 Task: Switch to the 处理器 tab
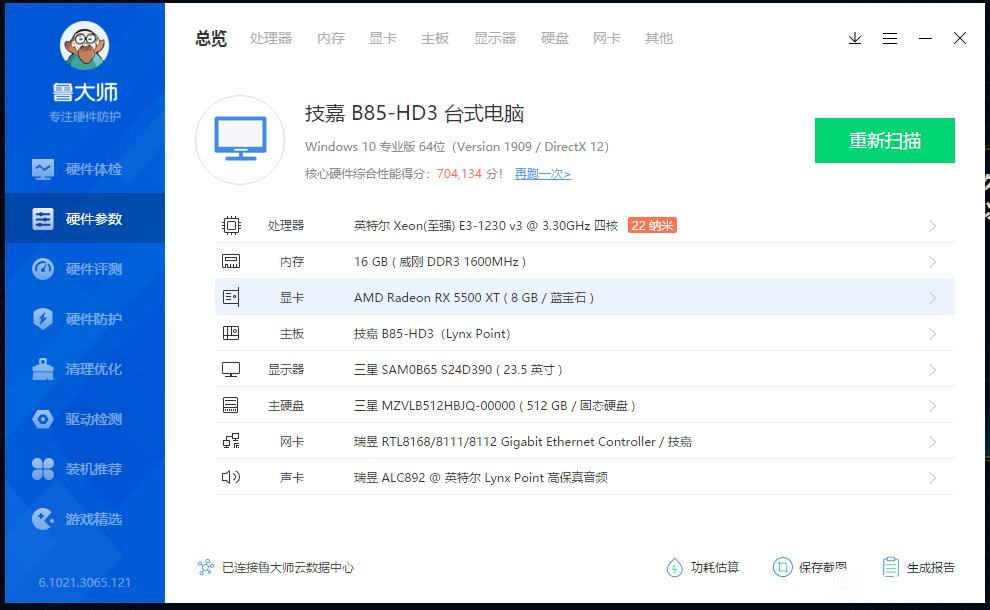pyautogui.click(x=271, y=39)
